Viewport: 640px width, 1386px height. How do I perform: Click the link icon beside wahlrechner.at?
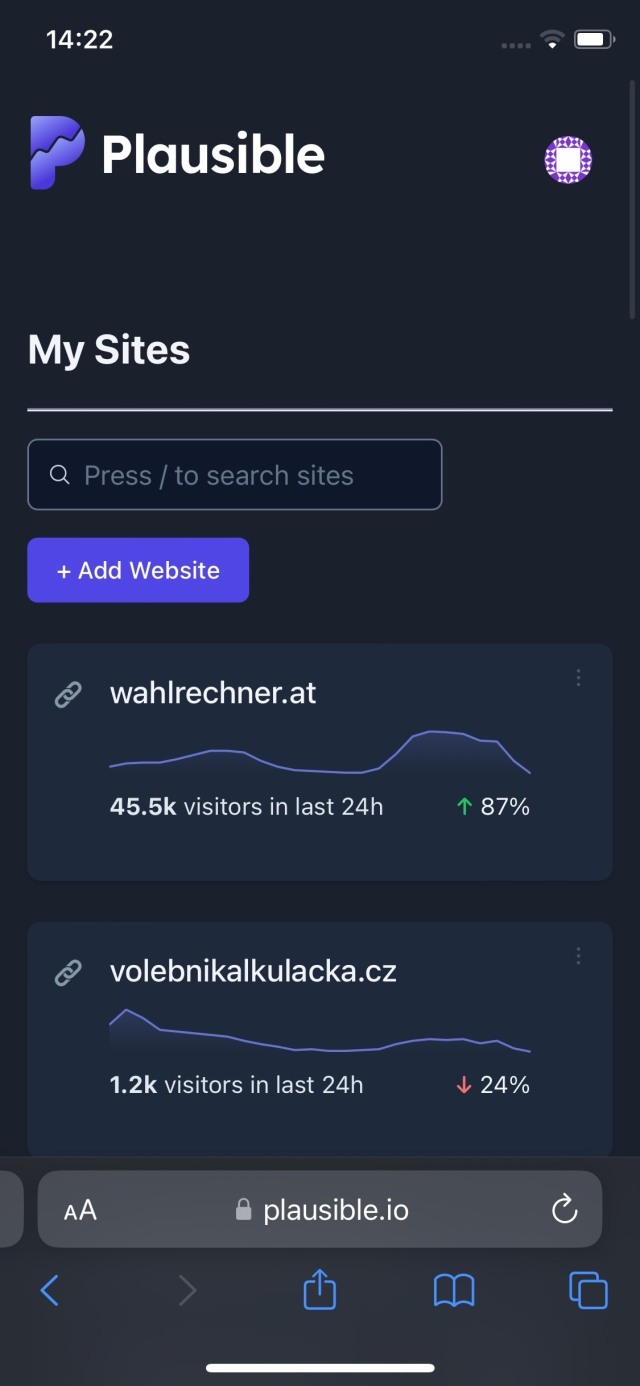pos(68,694)
